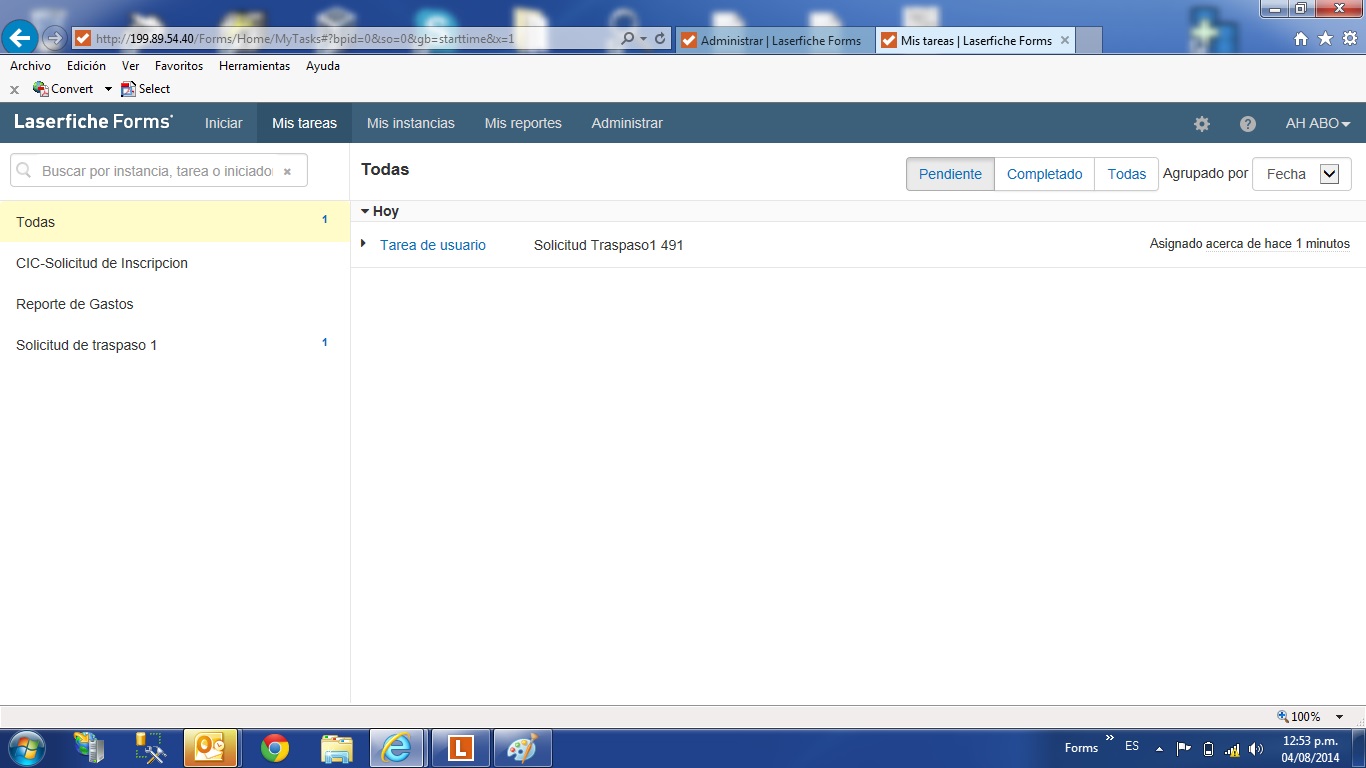Open the volume speaker tray icon
The width and height of the screenshot is (1366, 768).
pos(1256,748)
